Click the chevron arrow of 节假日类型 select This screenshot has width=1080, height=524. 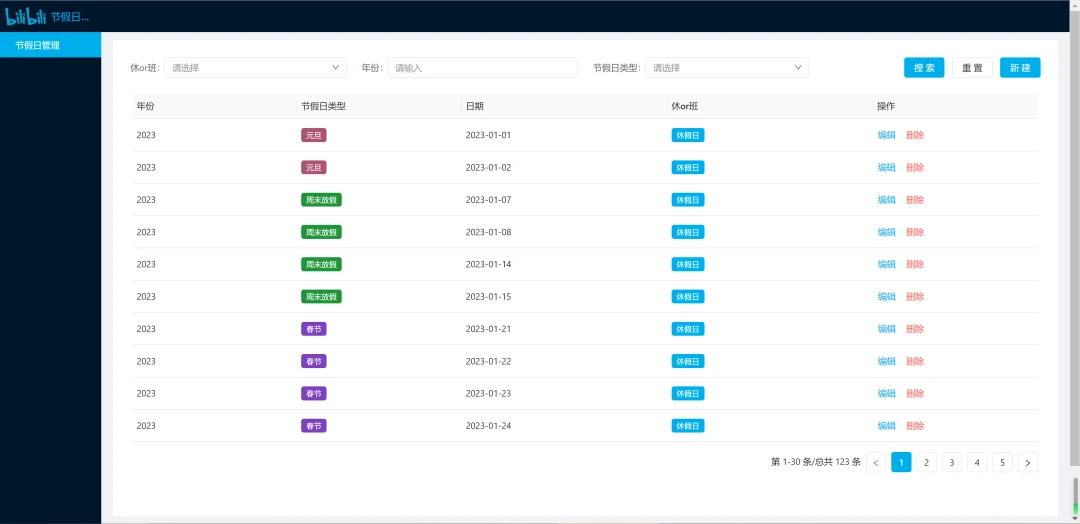[x=798, y=67]
